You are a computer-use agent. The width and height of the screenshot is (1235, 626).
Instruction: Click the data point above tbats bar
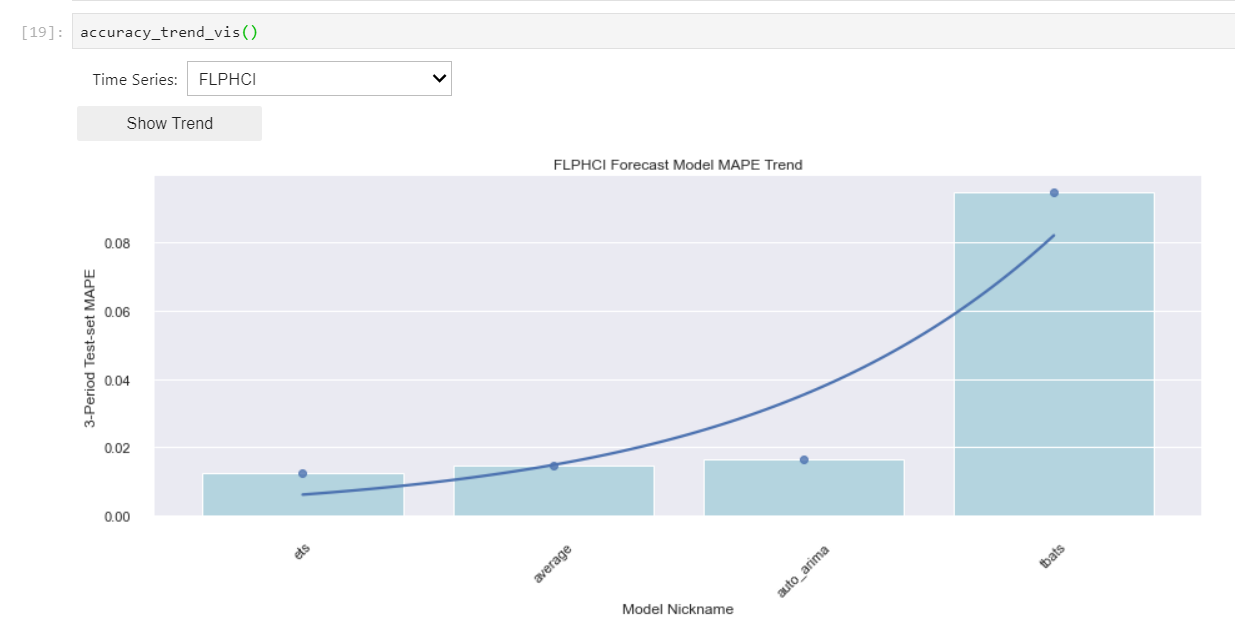[1054, 192]
